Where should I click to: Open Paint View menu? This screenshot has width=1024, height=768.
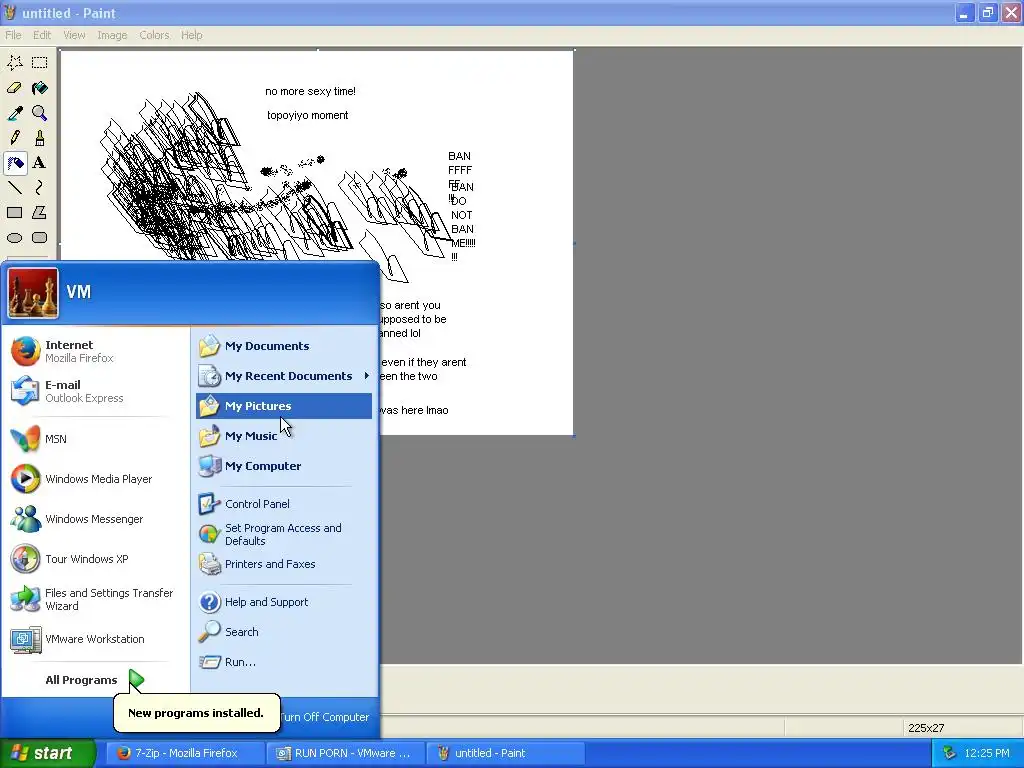pos(74,35)
